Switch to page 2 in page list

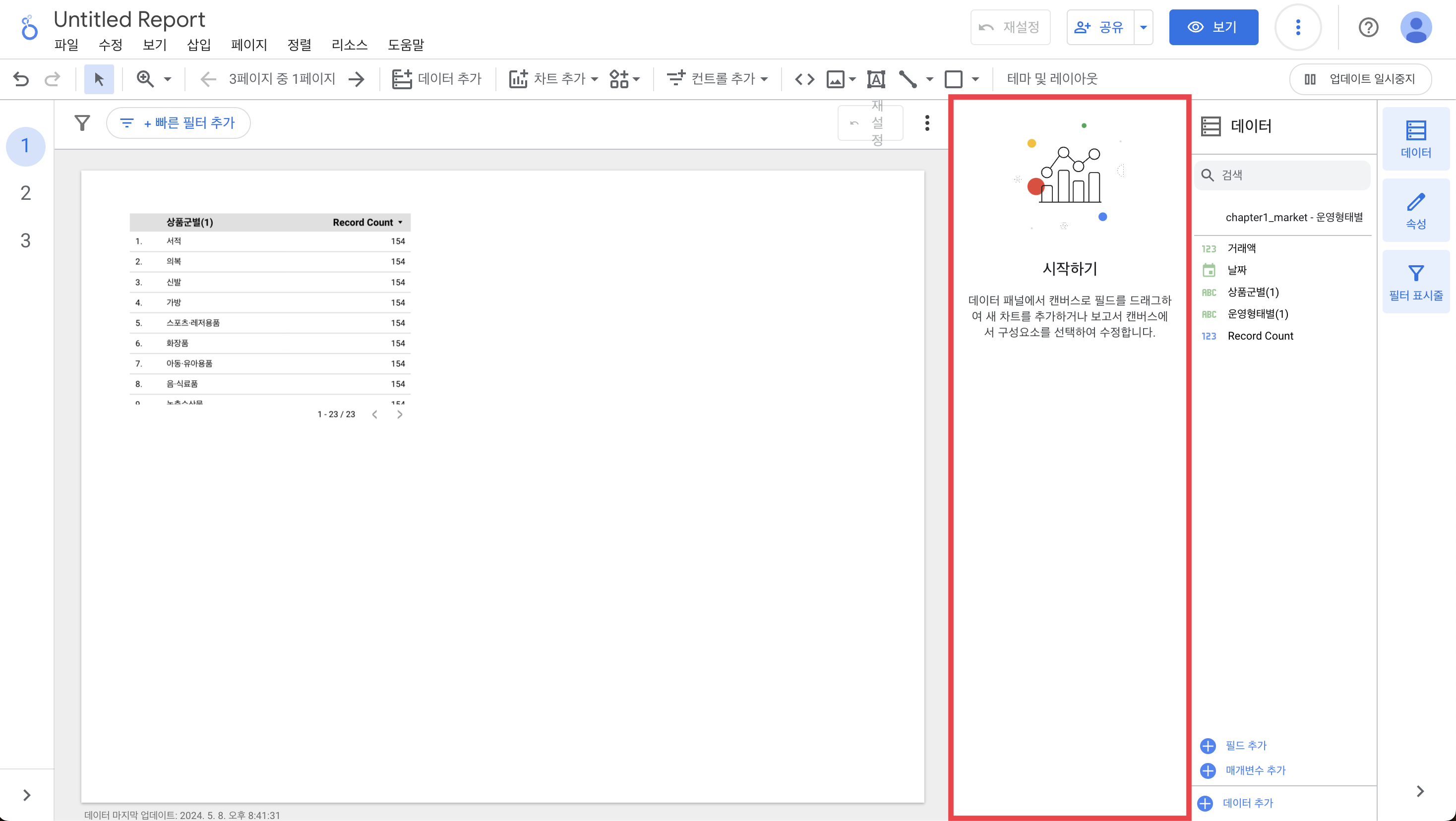25,193
